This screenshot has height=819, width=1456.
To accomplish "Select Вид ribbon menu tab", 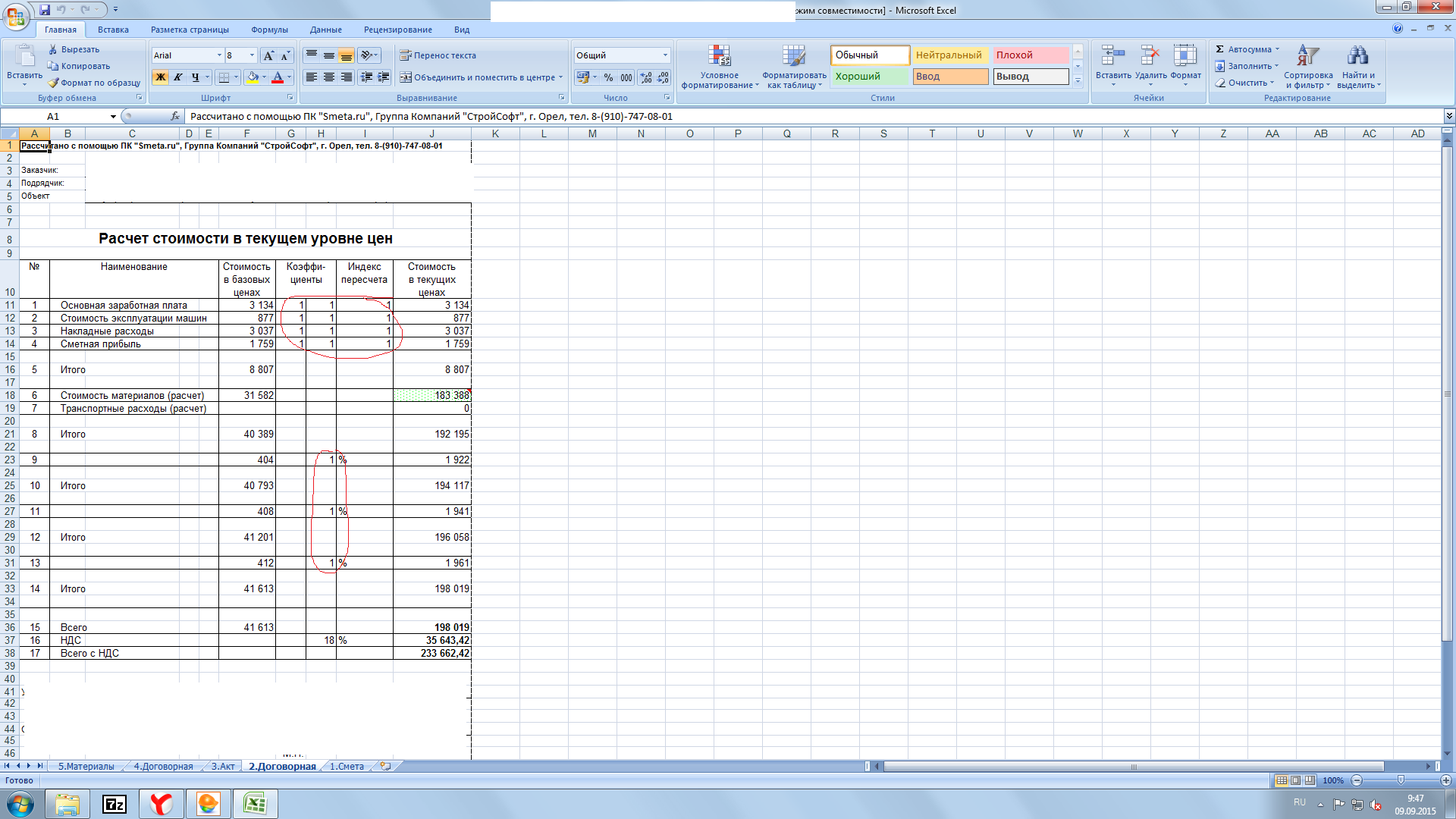I will click(463, 29).
